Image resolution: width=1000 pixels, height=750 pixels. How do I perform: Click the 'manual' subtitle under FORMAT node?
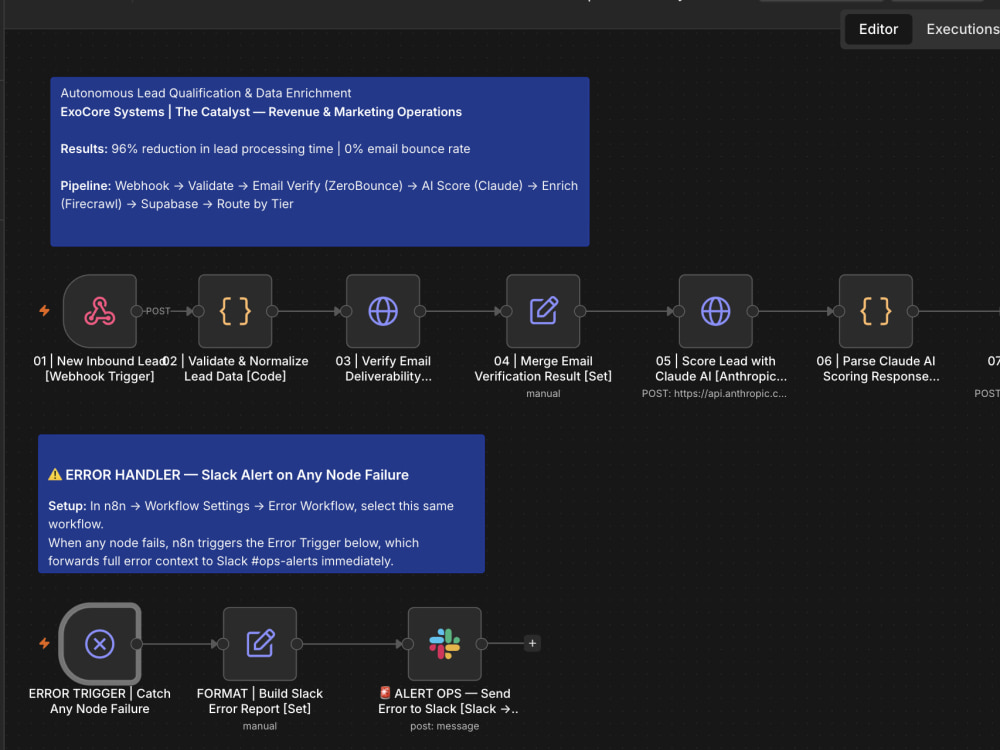coord(260,726)
